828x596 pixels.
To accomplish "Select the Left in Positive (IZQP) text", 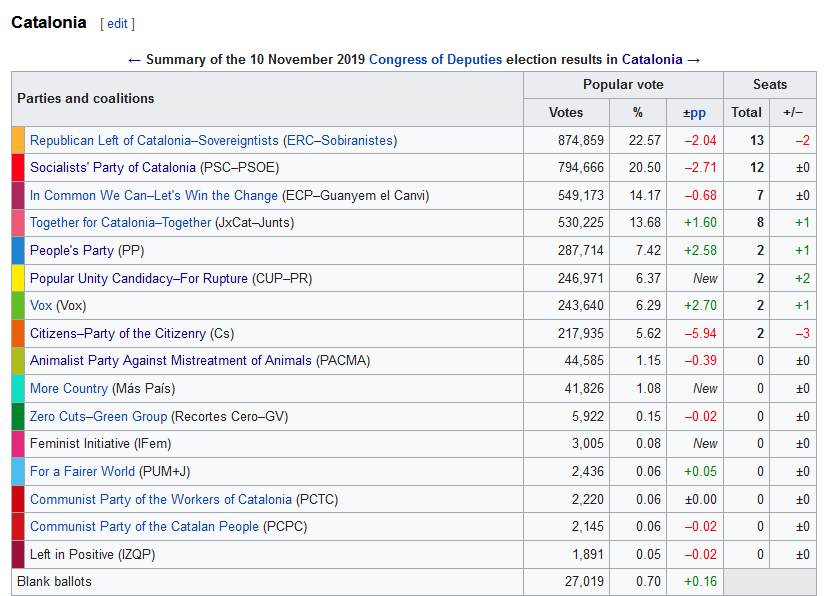I will point(92,554).
